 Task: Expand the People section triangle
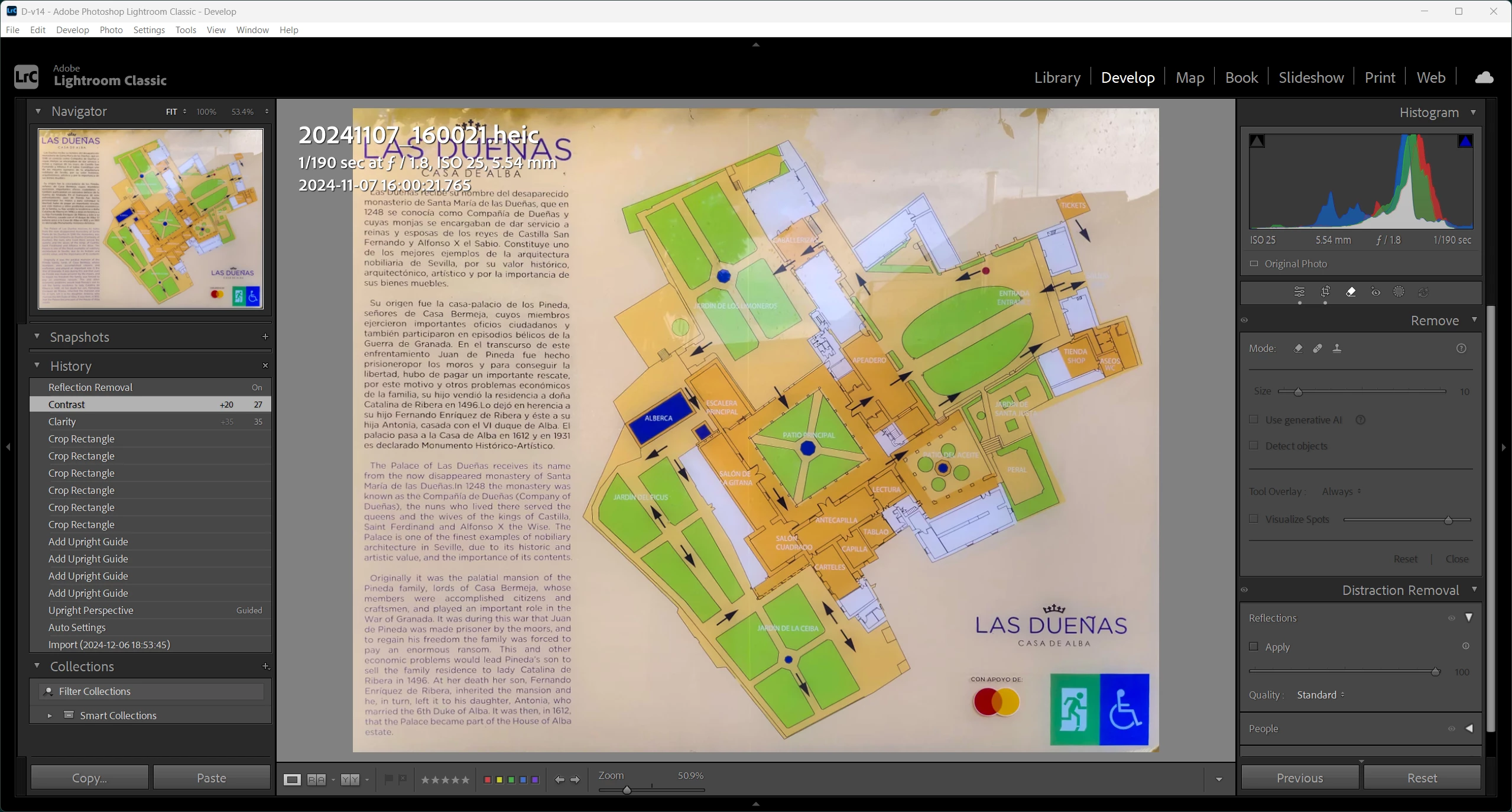point(1469,729)
